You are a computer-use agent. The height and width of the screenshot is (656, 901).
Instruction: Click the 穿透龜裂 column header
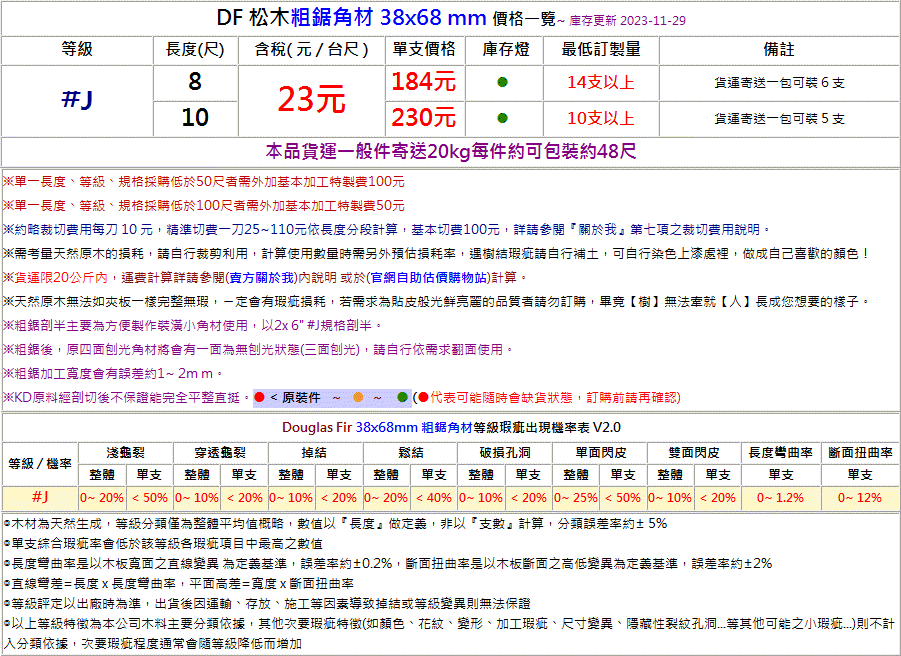click(x=220, y=453)
